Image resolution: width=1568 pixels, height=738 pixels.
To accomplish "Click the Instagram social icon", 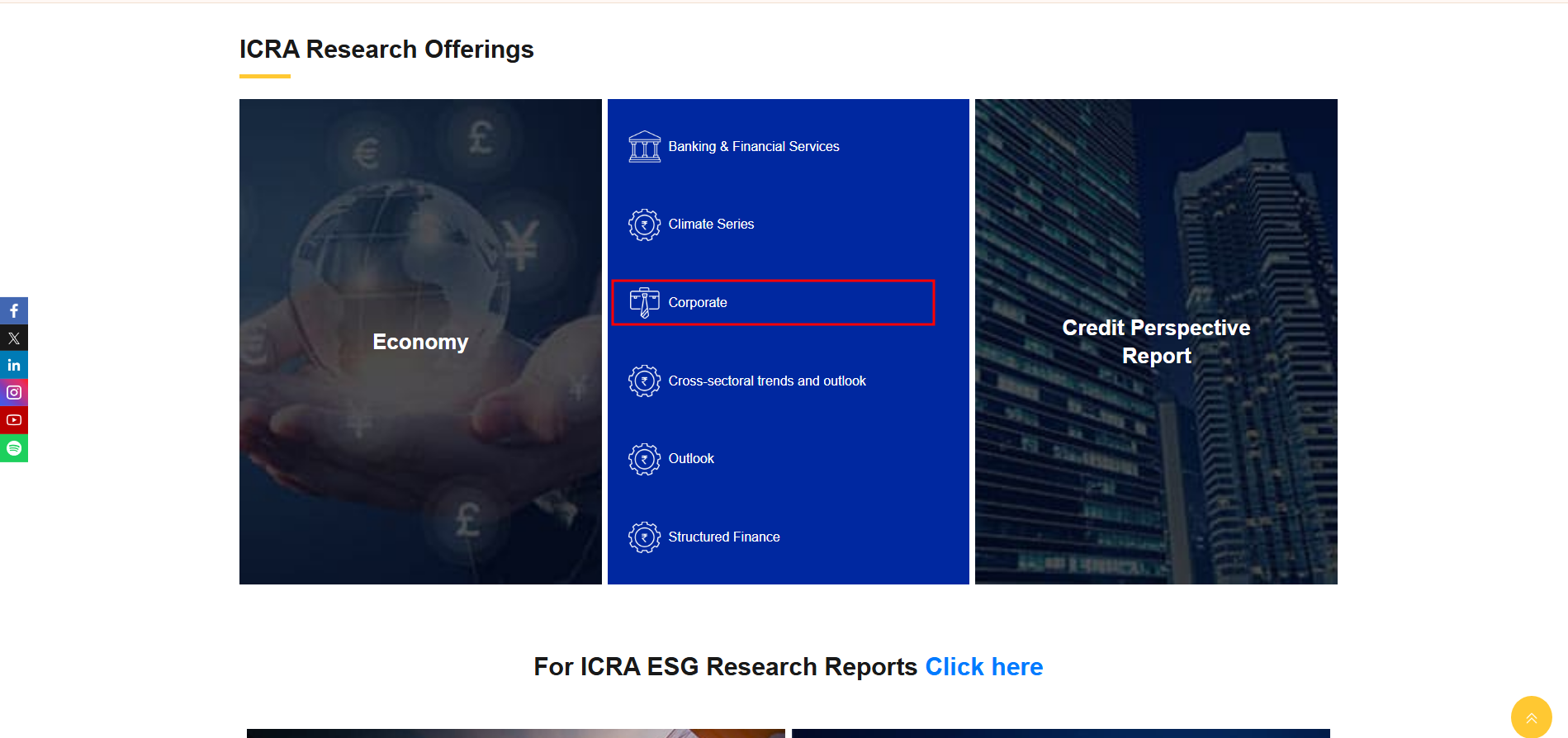I will (x=14, y=392).
